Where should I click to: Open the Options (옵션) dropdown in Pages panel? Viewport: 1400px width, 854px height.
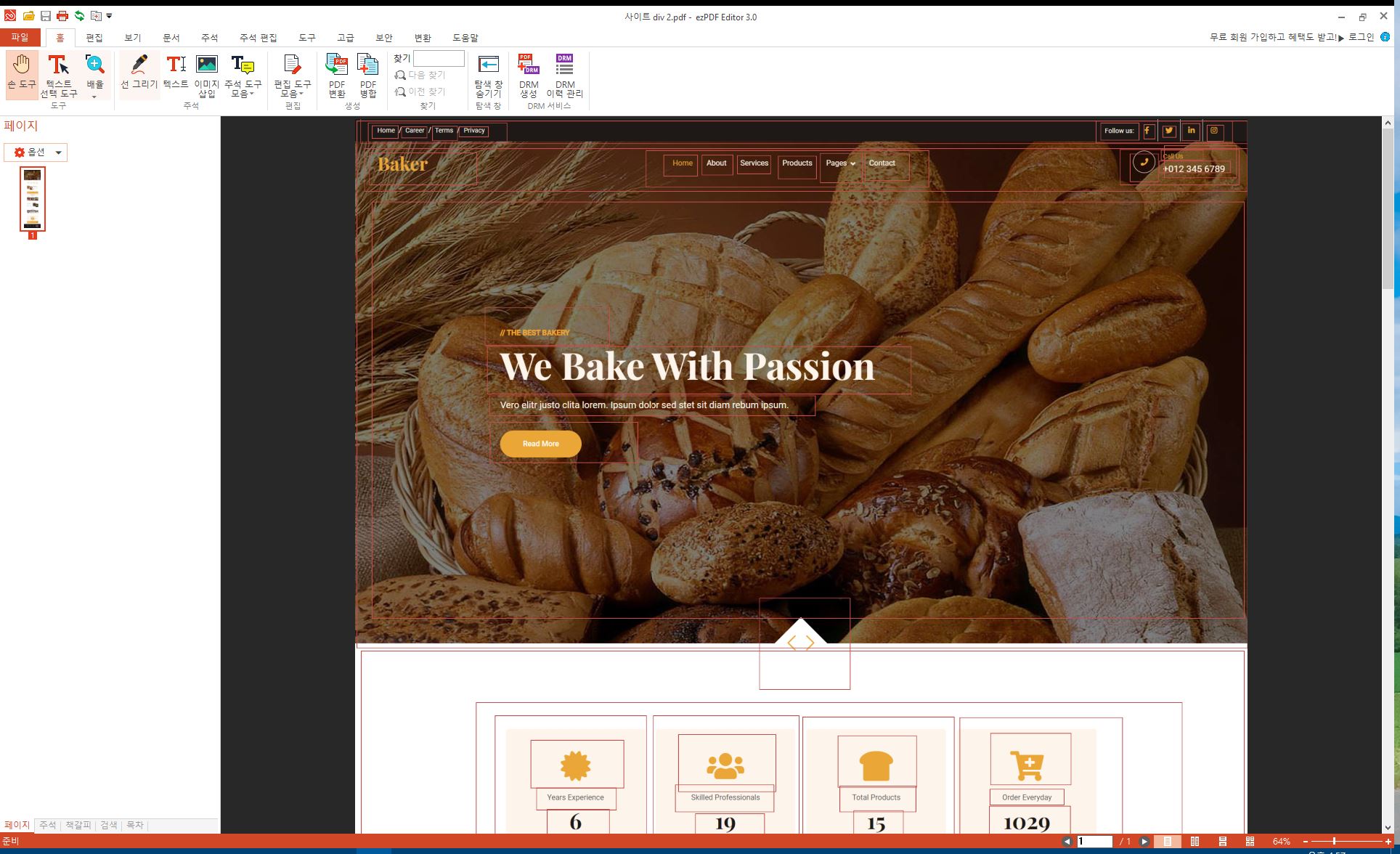point(36,152)
